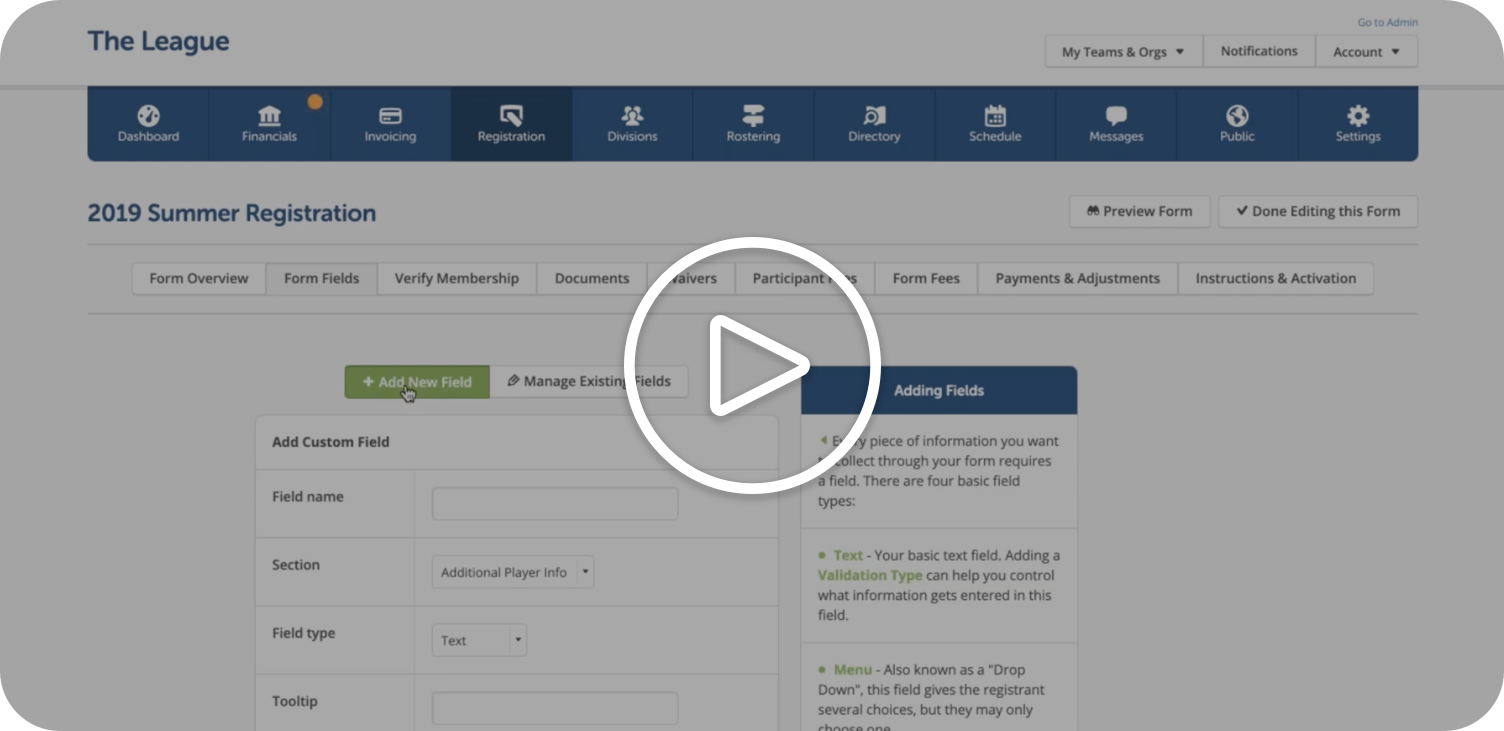The image size is (1504, 731).
Task: Open the Notifications button
Action: pos(1259,51)
